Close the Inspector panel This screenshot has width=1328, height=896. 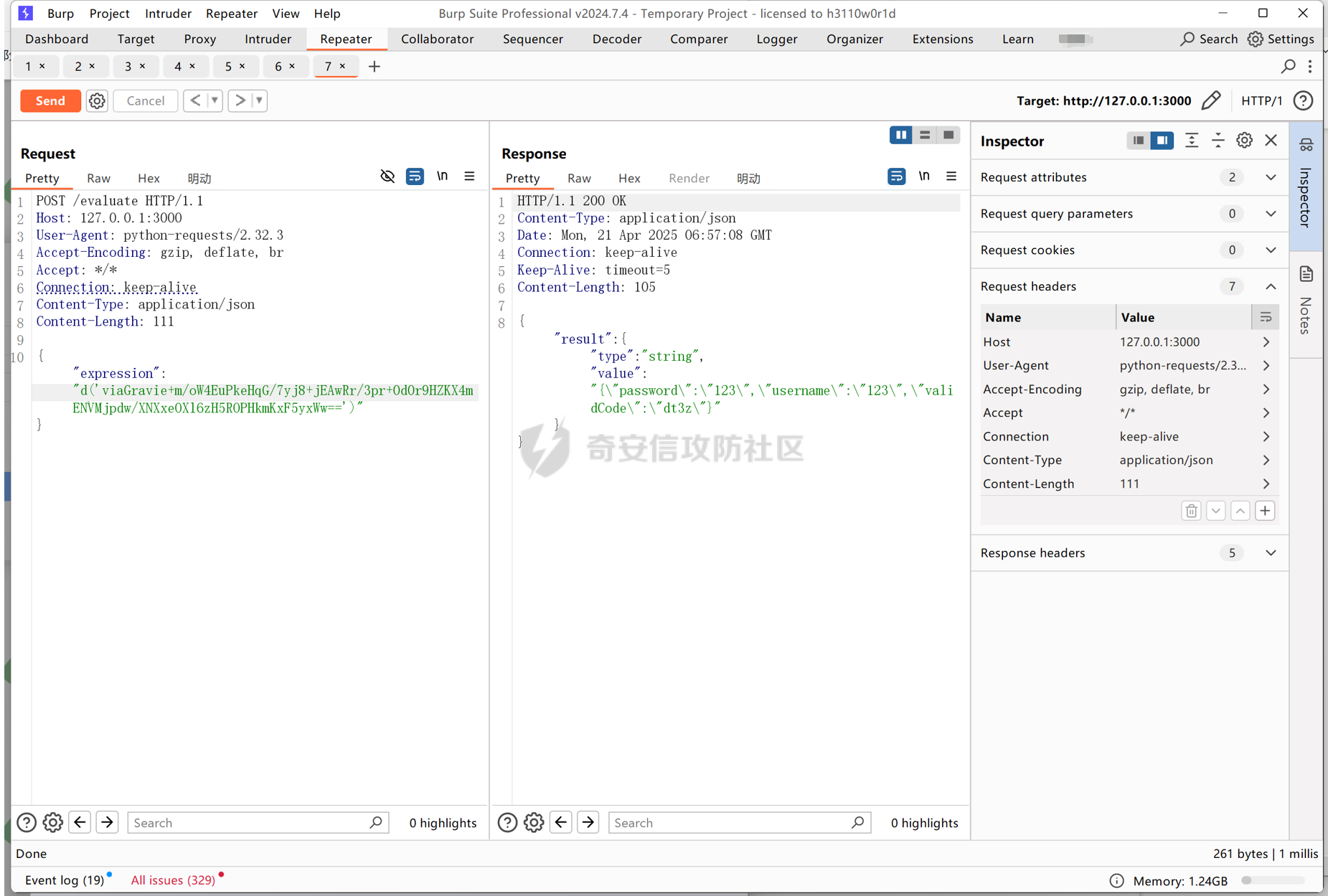tap(1271, 141)
